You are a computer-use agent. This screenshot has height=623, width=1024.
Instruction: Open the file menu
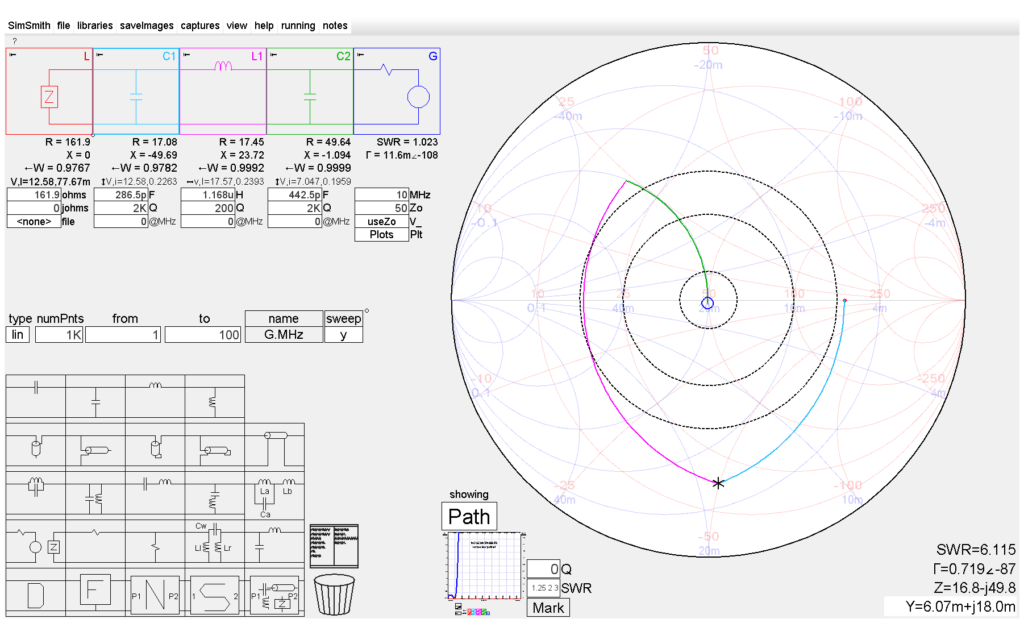pos(63,25)
